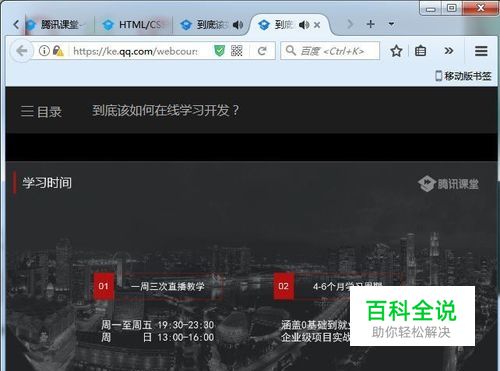This screenshot has height=371, width=500.
Task: Focus the 百度 search box
Action: 330,51
